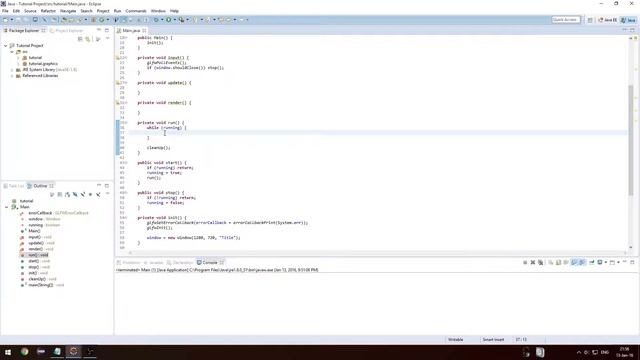The height and width of the screenshot is (360, 640).
Task: Expand JRE System Library node
Action: tap(12, 70)
